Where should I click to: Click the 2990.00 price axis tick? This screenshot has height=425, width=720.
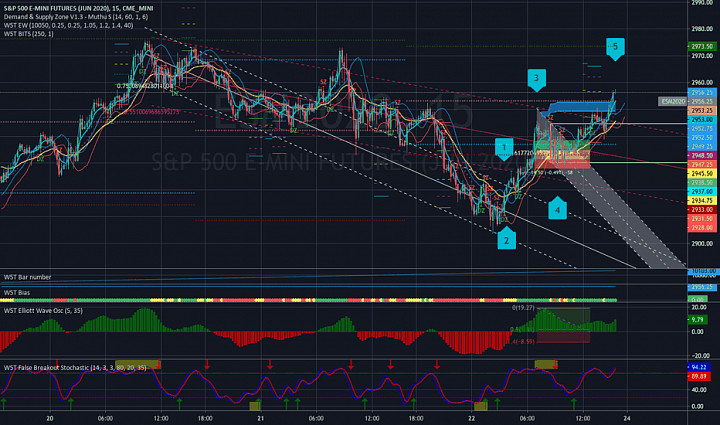click(x=702, y=3)
